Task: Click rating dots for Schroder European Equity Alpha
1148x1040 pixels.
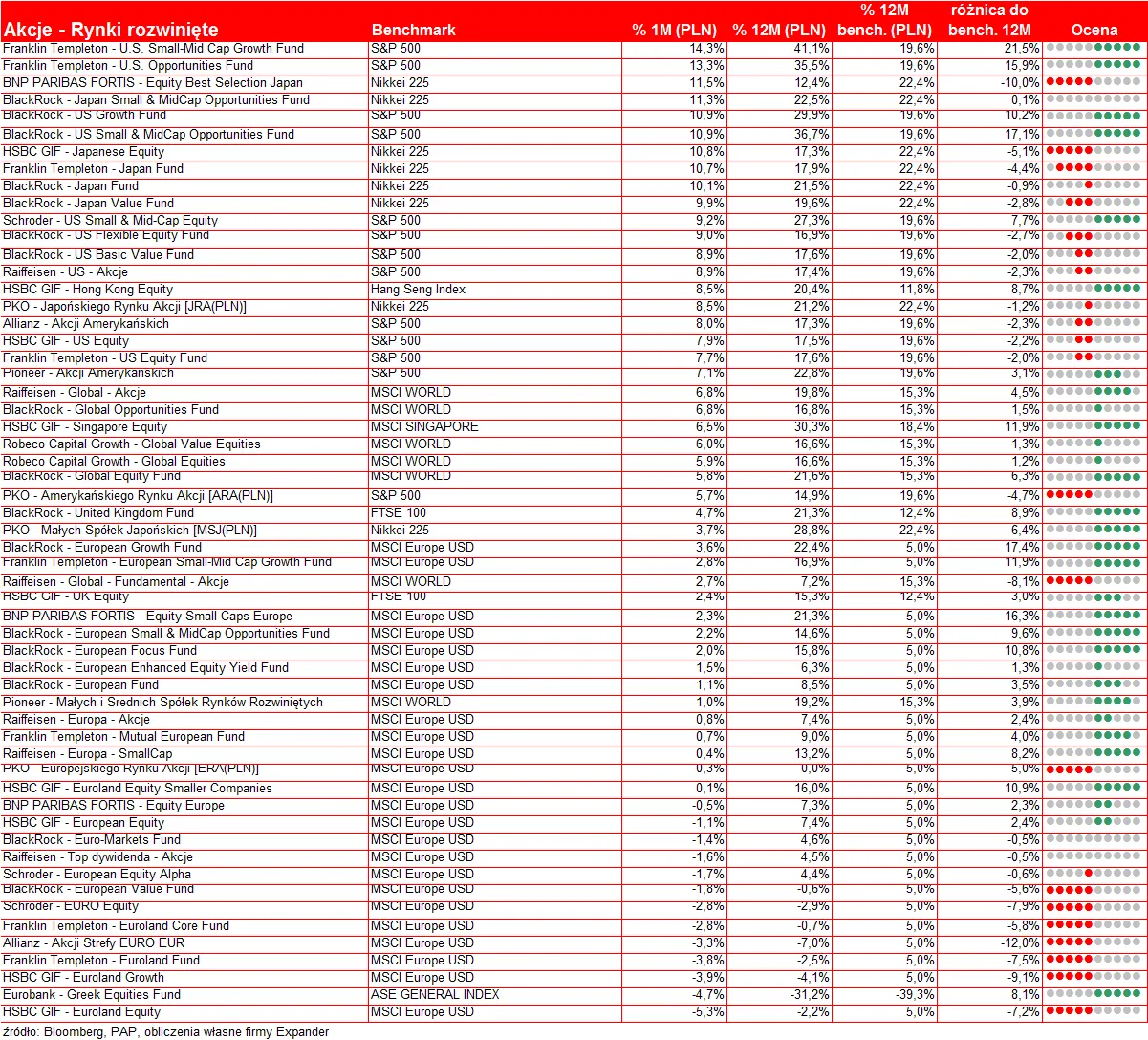Action: (1094, 874)
